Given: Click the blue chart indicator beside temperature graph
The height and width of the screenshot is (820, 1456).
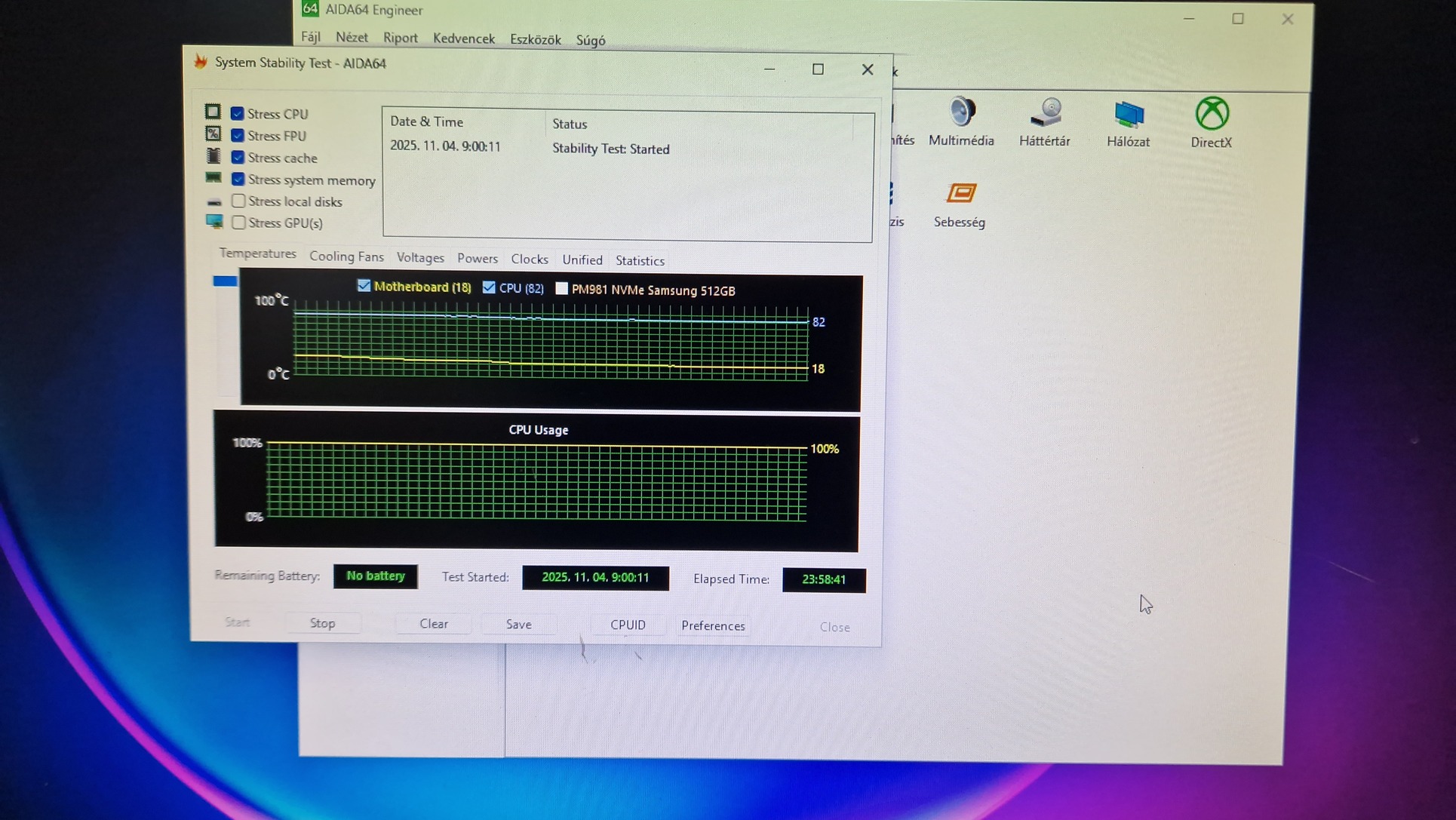Looking at the screenshot, I should [225, 281].
